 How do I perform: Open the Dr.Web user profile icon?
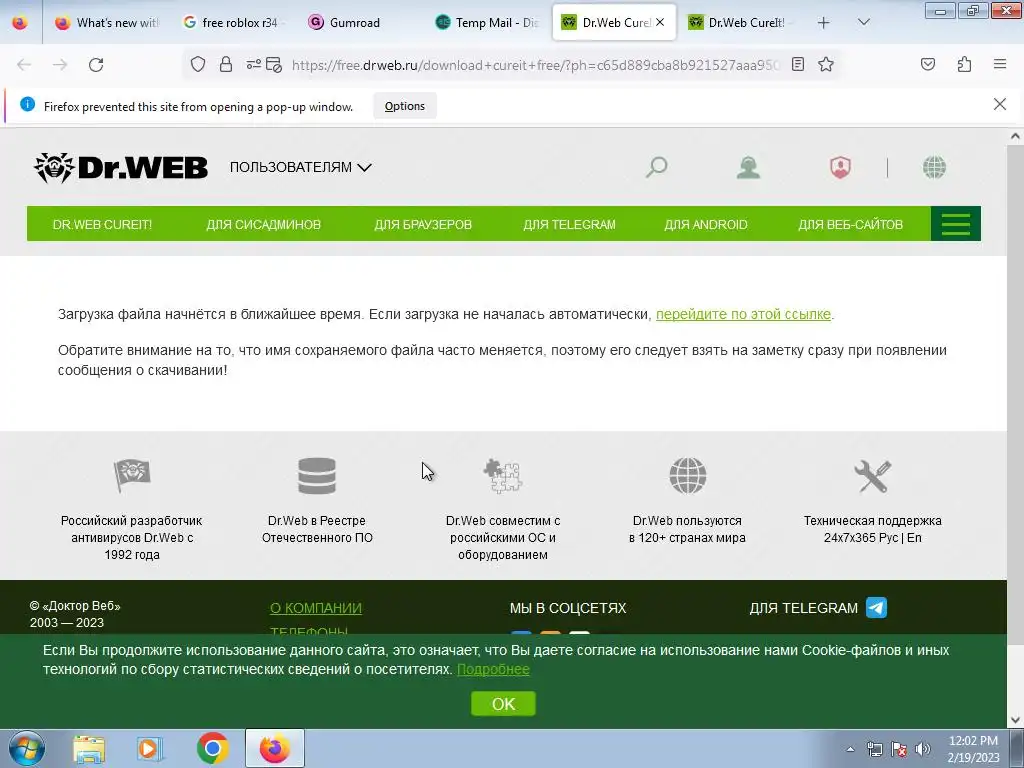748,167
